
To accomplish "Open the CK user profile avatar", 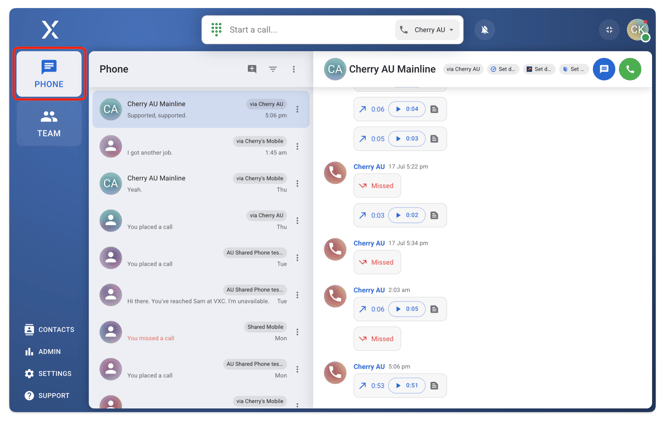I will click(x=637, y=30).
